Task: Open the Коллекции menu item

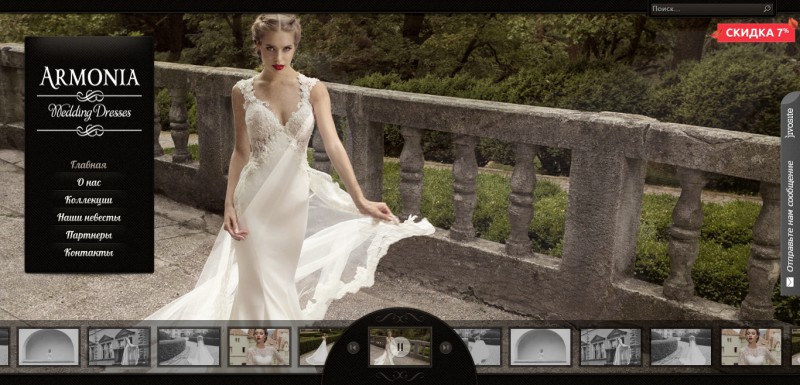Action: coord(89,199)
